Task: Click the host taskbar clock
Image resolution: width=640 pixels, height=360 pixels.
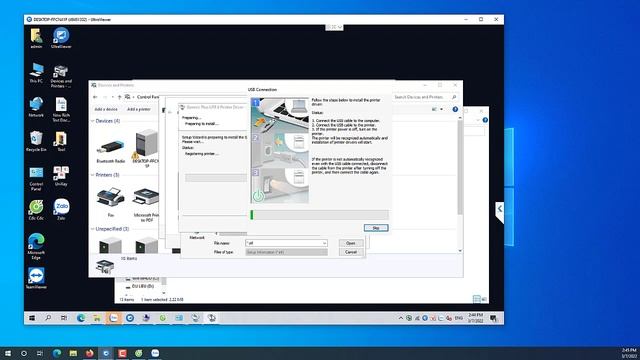Action: point(629,353)
